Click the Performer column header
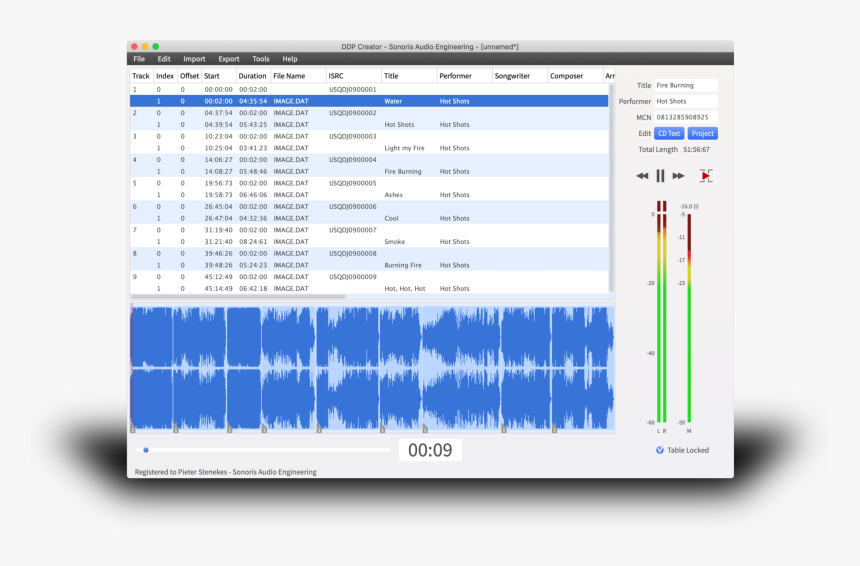Screen dimensions: 860x566 point(465,76)
